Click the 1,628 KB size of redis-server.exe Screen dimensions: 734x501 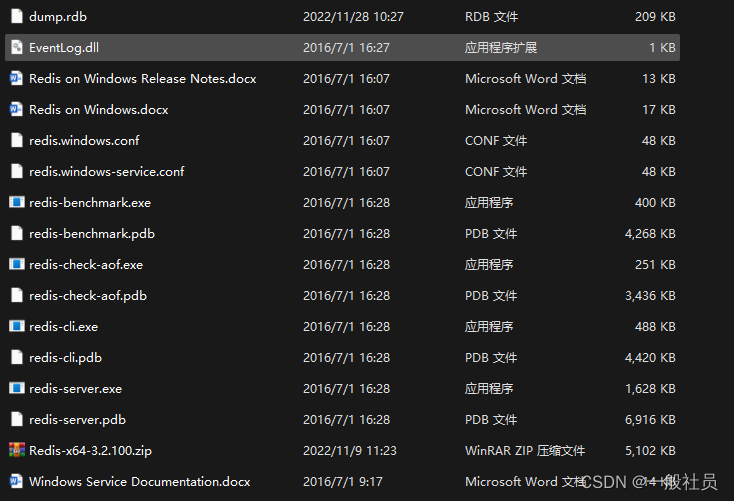(650, 389)
